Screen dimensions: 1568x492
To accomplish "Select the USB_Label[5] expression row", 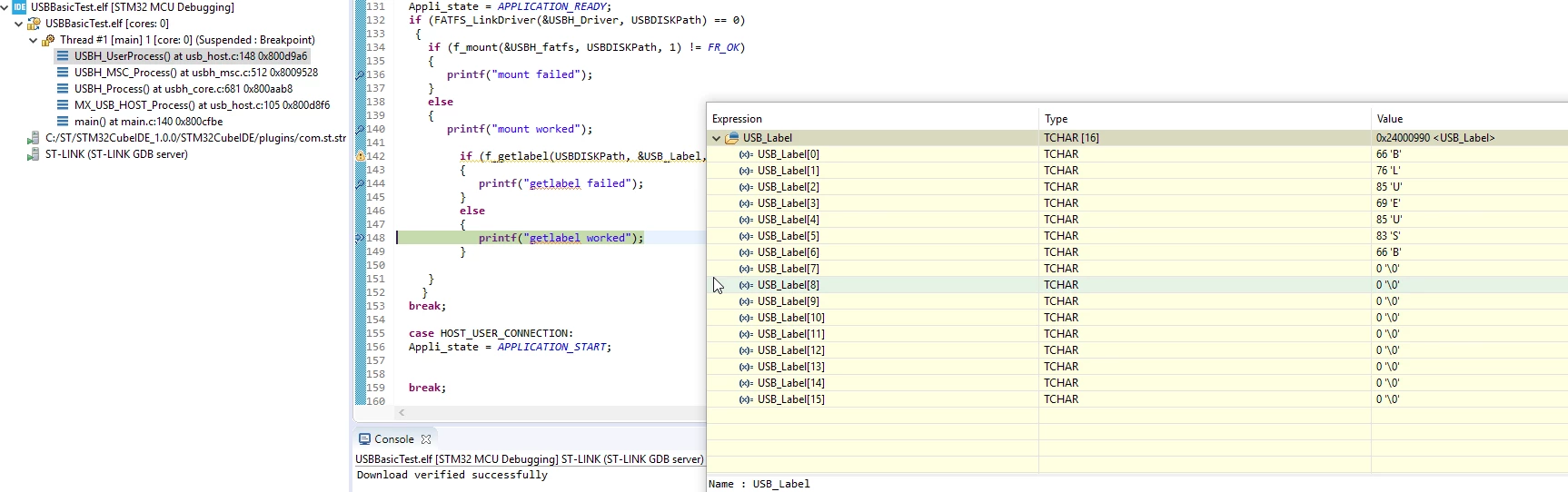I will [1137, 236].
